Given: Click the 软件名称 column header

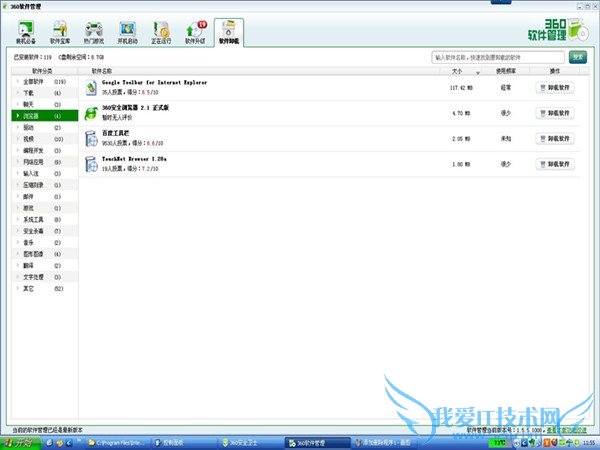Looking at the screenshot, I should tap(259, 71).
